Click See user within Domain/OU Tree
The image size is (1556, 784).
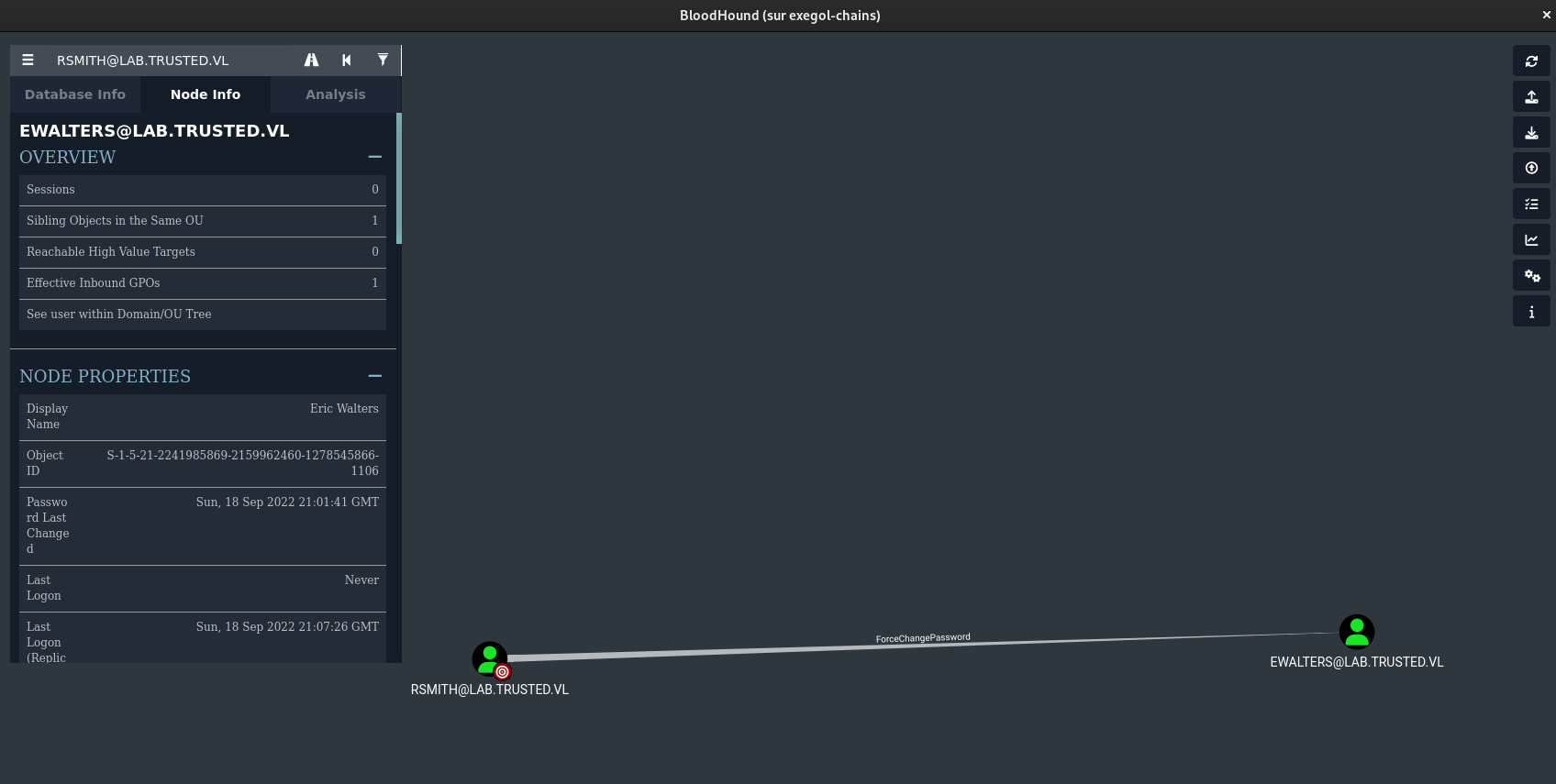pyautogui.click(x=203, y=315)
